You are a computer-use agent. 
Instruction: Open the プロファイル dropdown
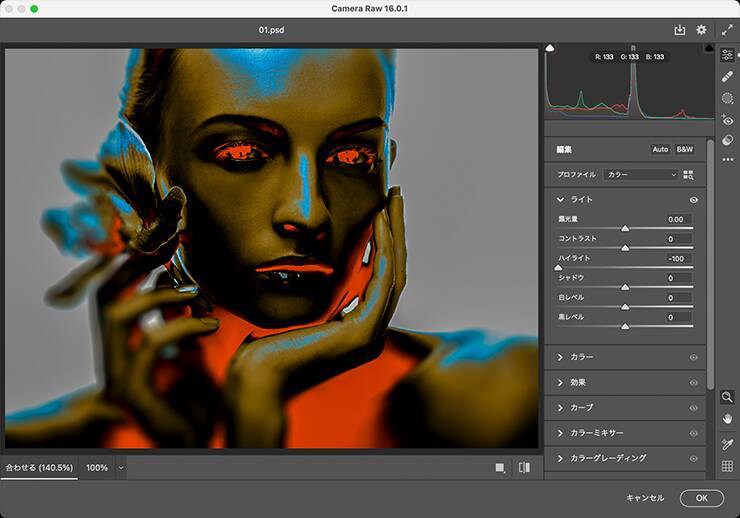[641, 174]
